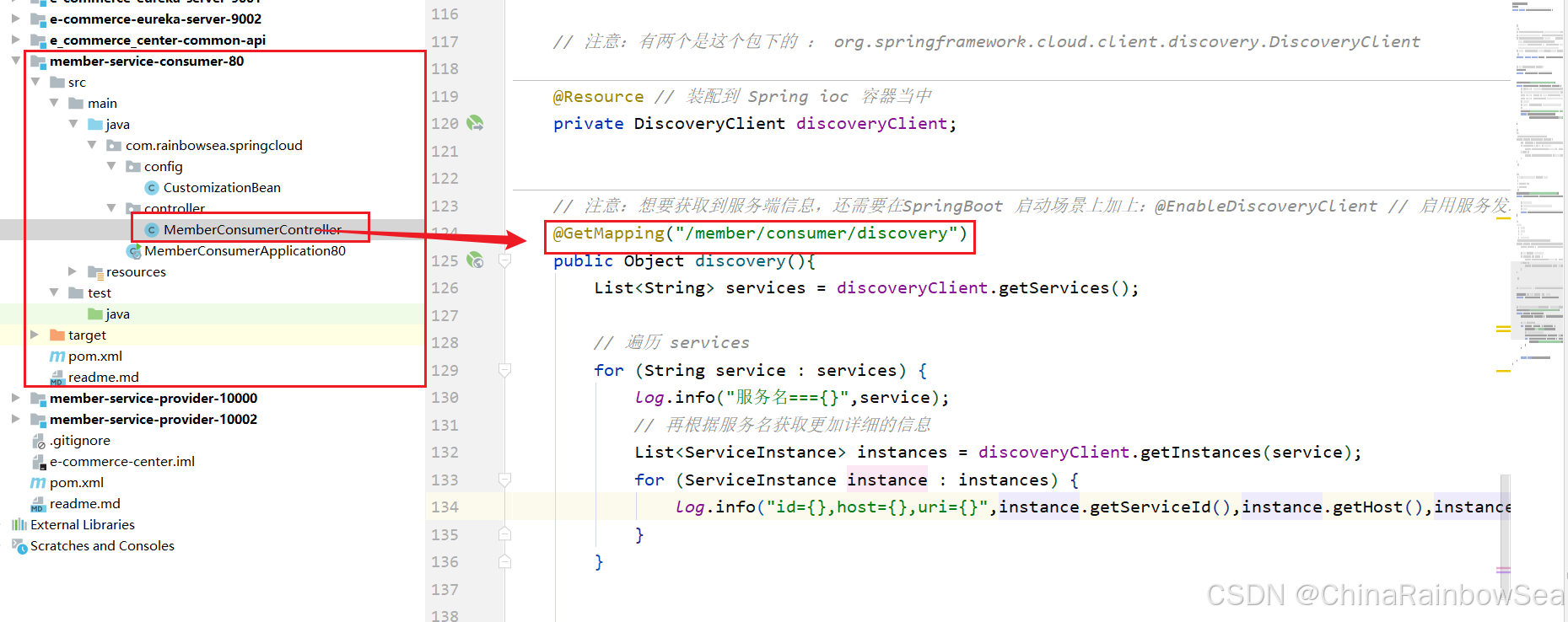Open the CustomizationBean class icon
The height and width of the screenshot is (622, 1568).
tap(152, 187)
